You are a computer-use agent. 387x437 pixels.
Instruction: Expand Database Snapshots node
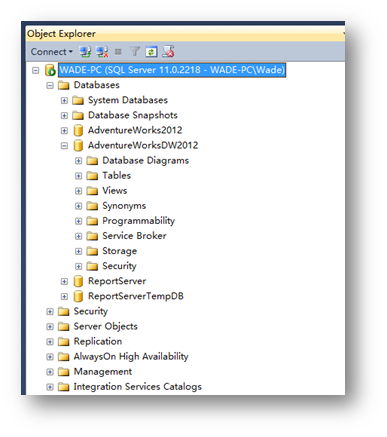64,116
